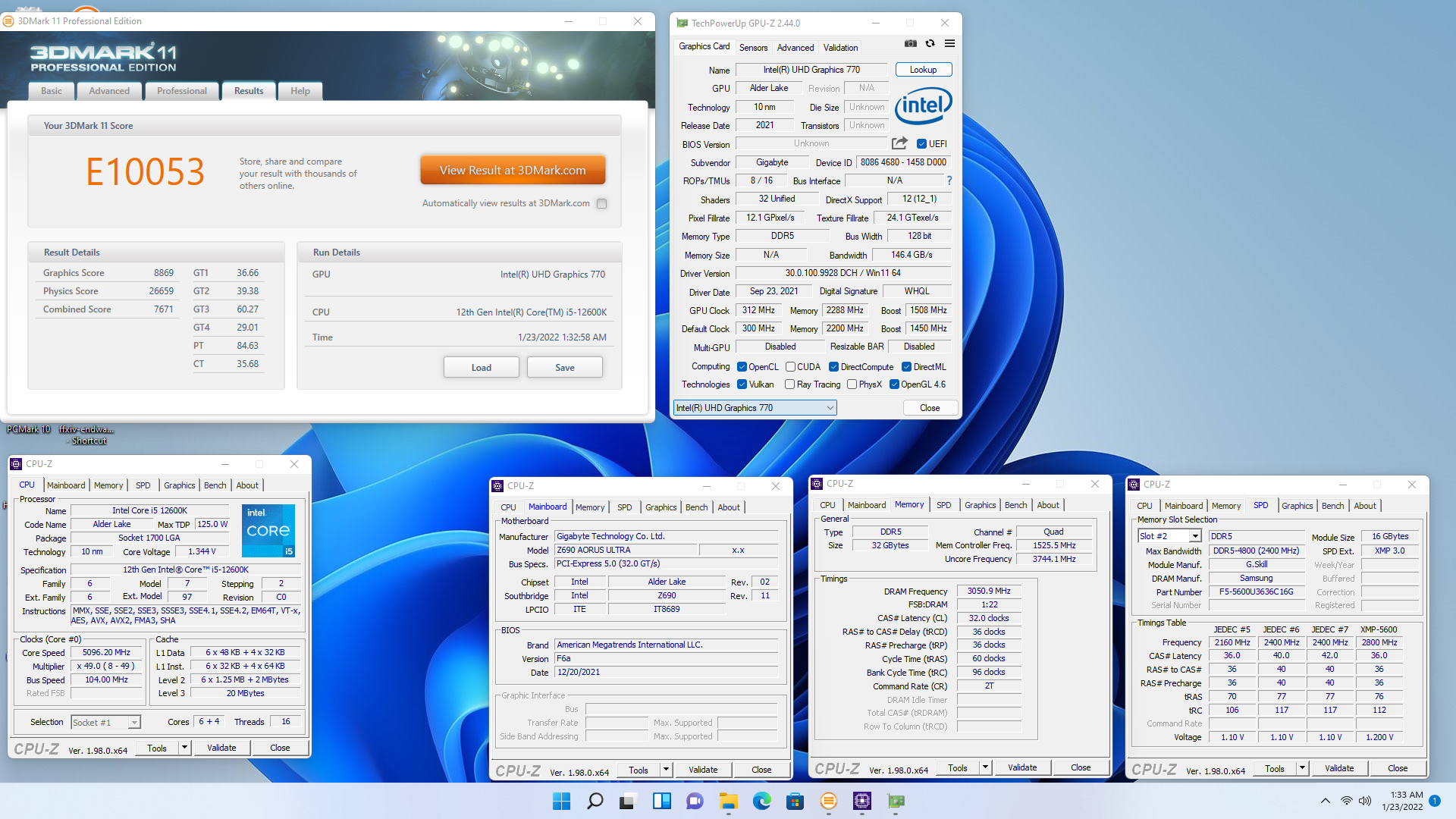
Task: Expand Tools dropdown arrow in CPU-Z SPD window
Action: click(x=1302, y=768)
